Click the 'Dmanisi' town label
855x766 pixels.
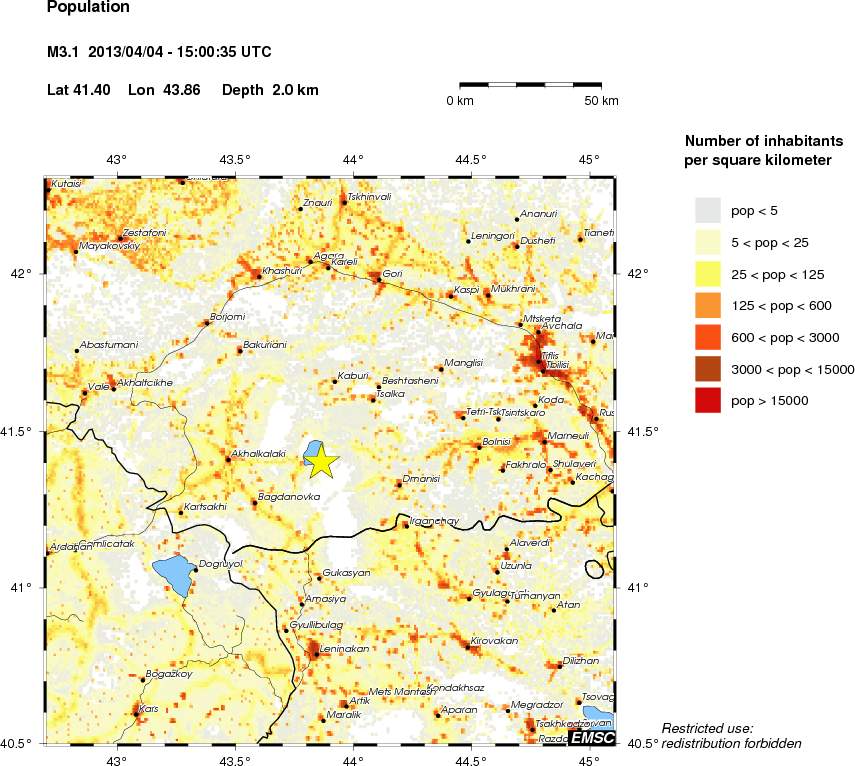(x=421, y=479)
